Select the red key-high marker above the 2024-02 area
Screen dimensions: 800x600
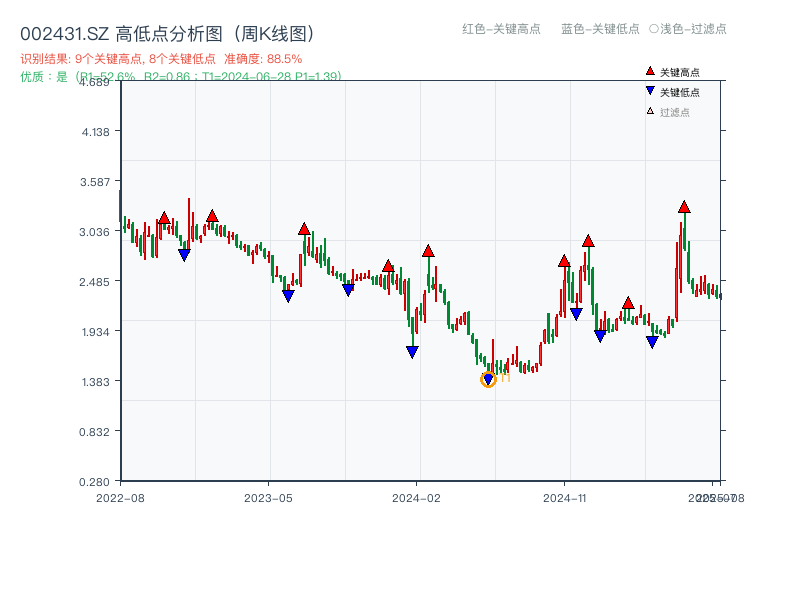(x=430, y=250)
